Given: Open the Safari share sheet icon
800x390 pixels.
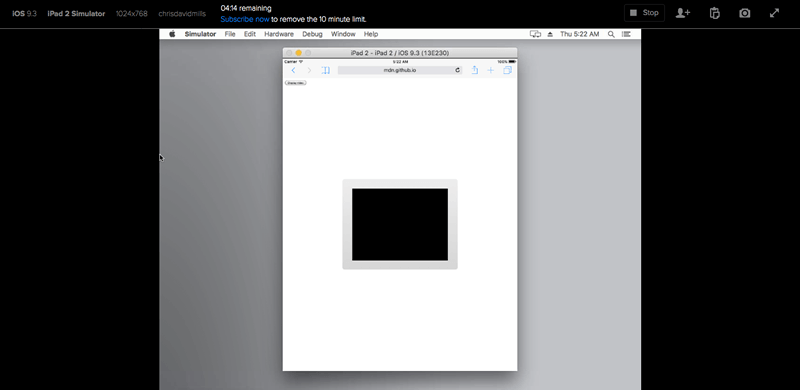Looking at the screenshot, I should coord(474,70).
